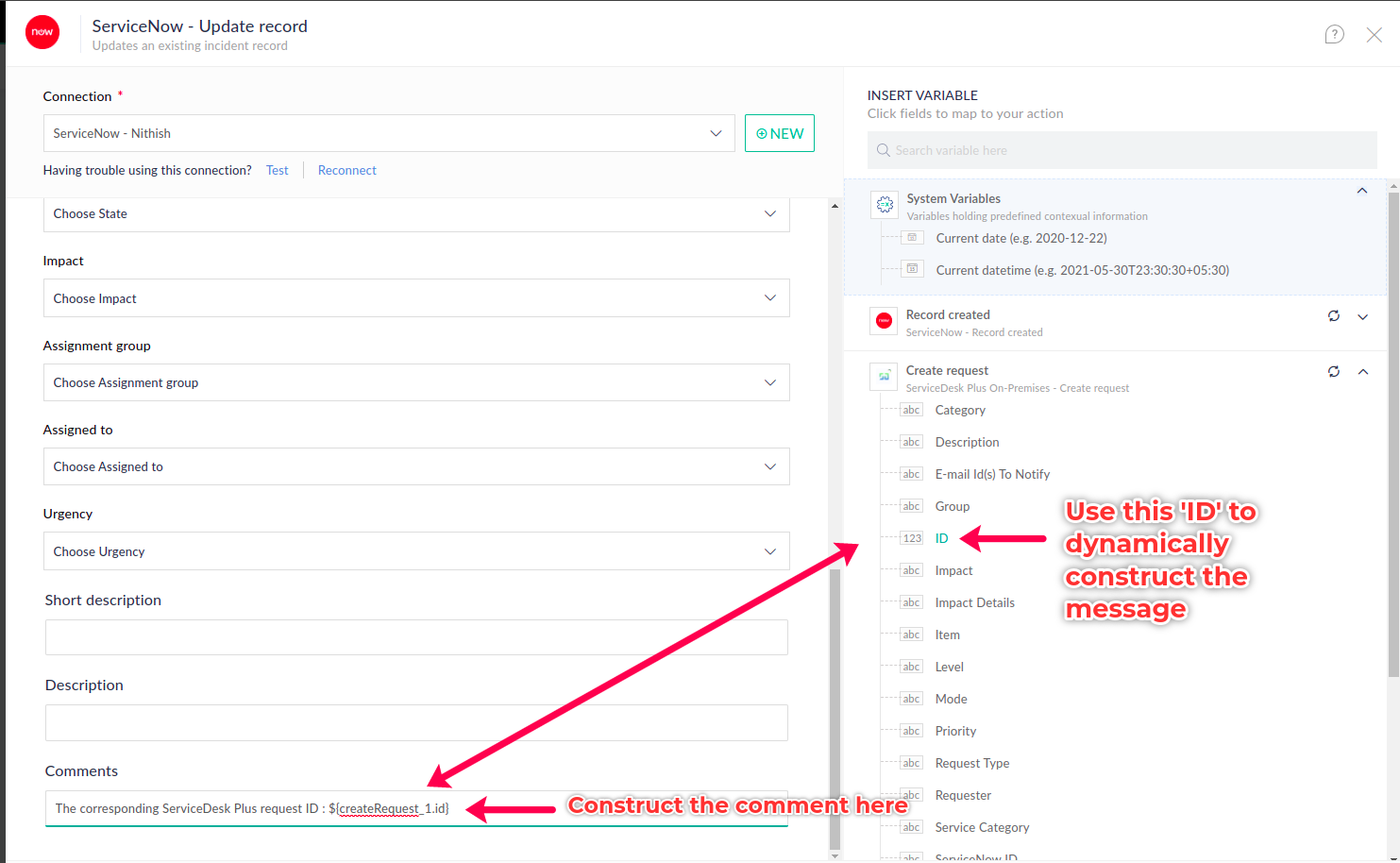The width and height of the screenshot is (1400, 863).
Task: Open the Choose Impact dropdown
Action: click(x=416, y=298)
